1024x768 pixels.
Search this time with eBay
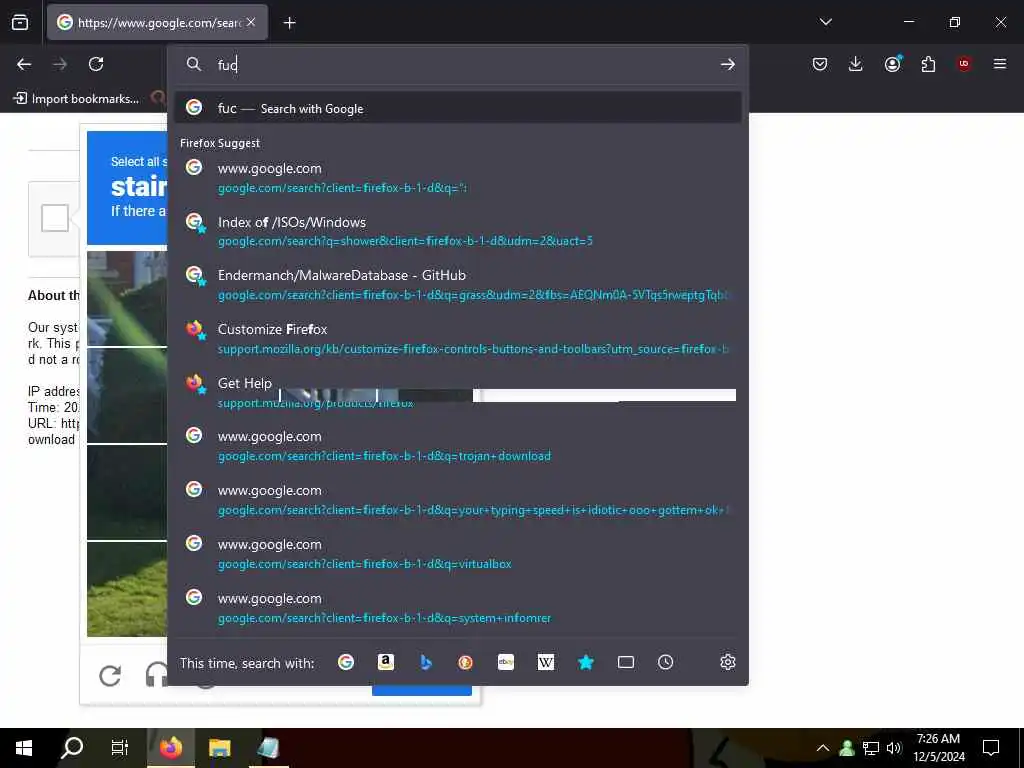(505, 662)
